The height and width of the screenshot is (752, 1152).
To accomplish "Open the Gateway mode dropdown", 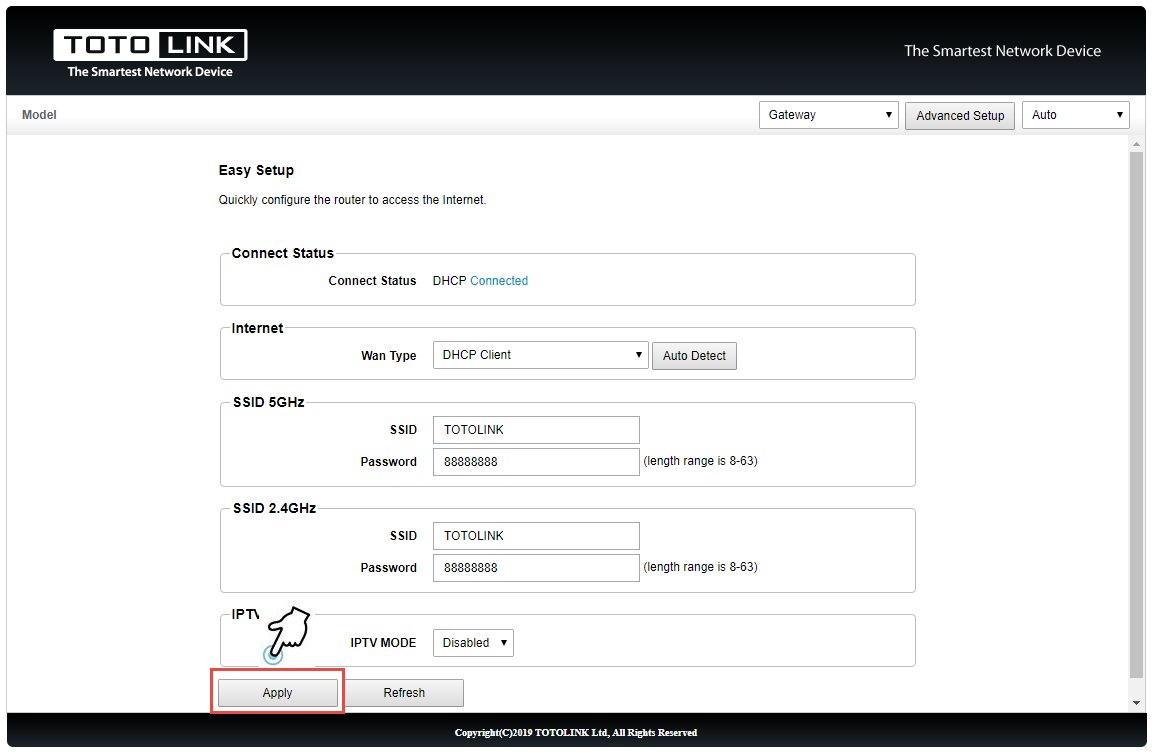I will [x=828, y=115].
